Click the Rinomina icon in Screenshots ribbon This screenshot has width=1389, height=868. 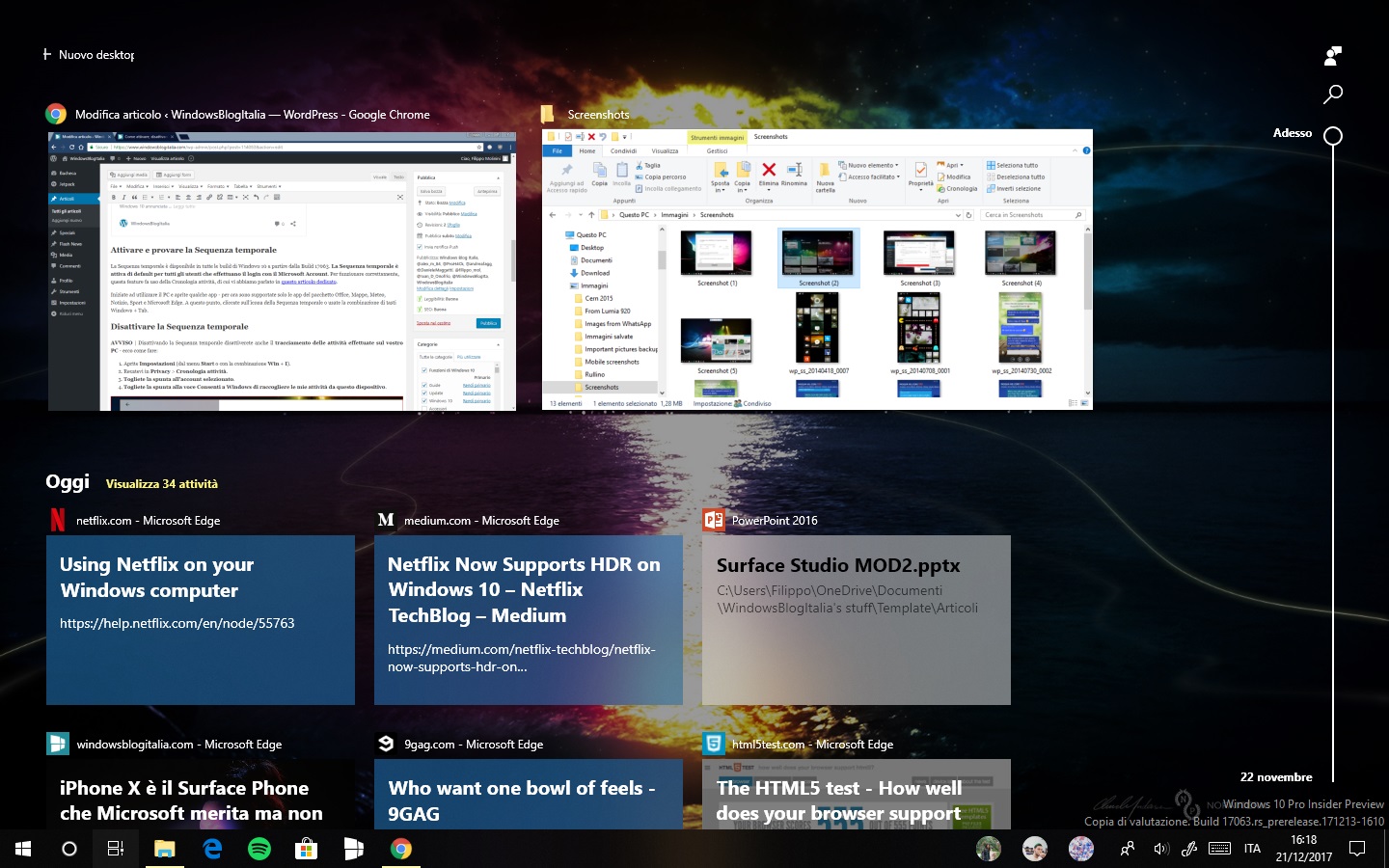coord(794,170)
